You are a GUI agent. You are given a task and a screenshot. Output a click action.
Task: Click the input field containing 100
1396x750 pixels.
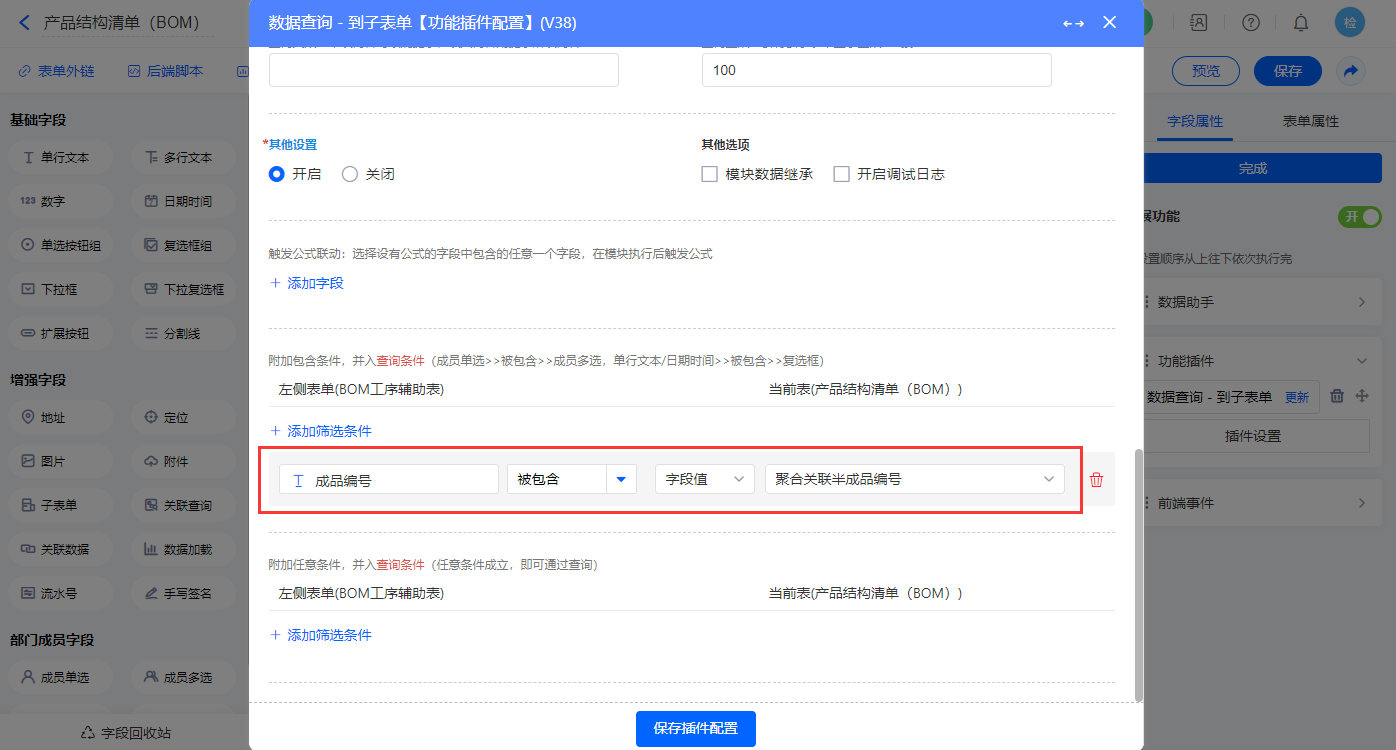coord(876,71)
